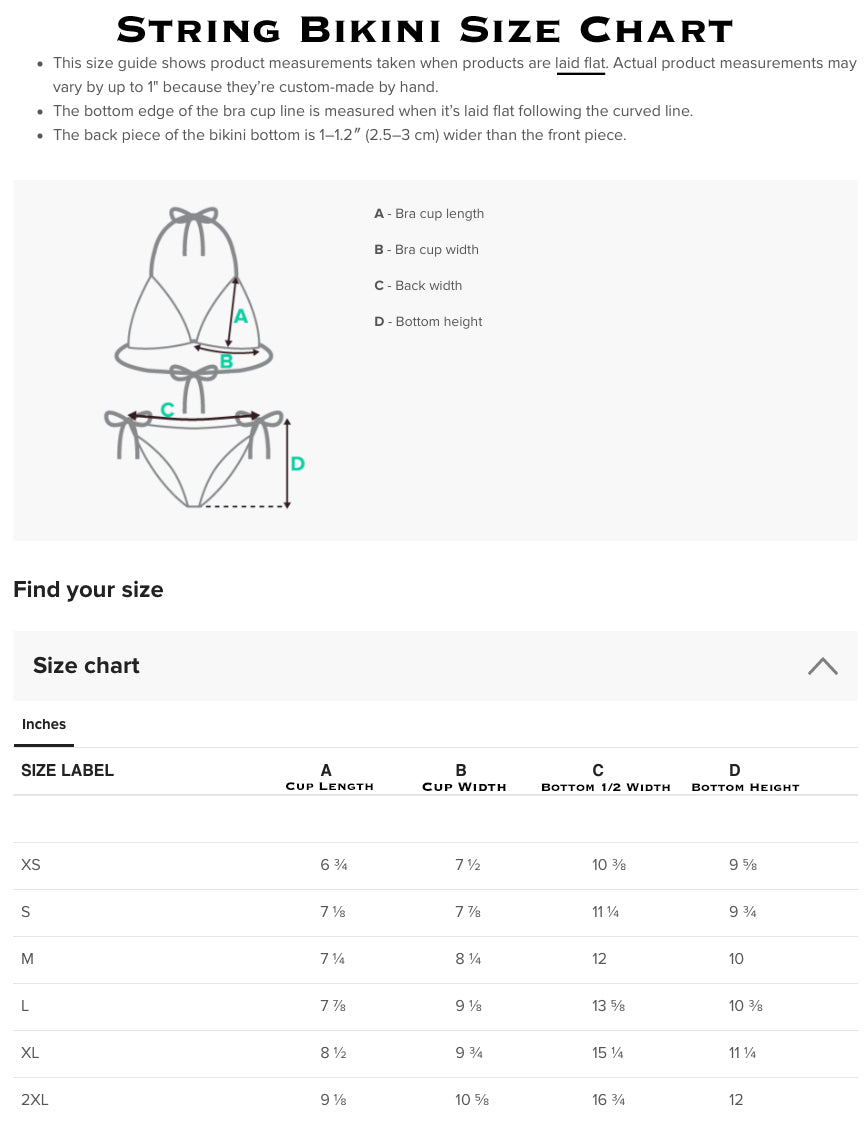Select the M size row label
The width and height of the screenshot is (868, 1122).
coord(27,959)
